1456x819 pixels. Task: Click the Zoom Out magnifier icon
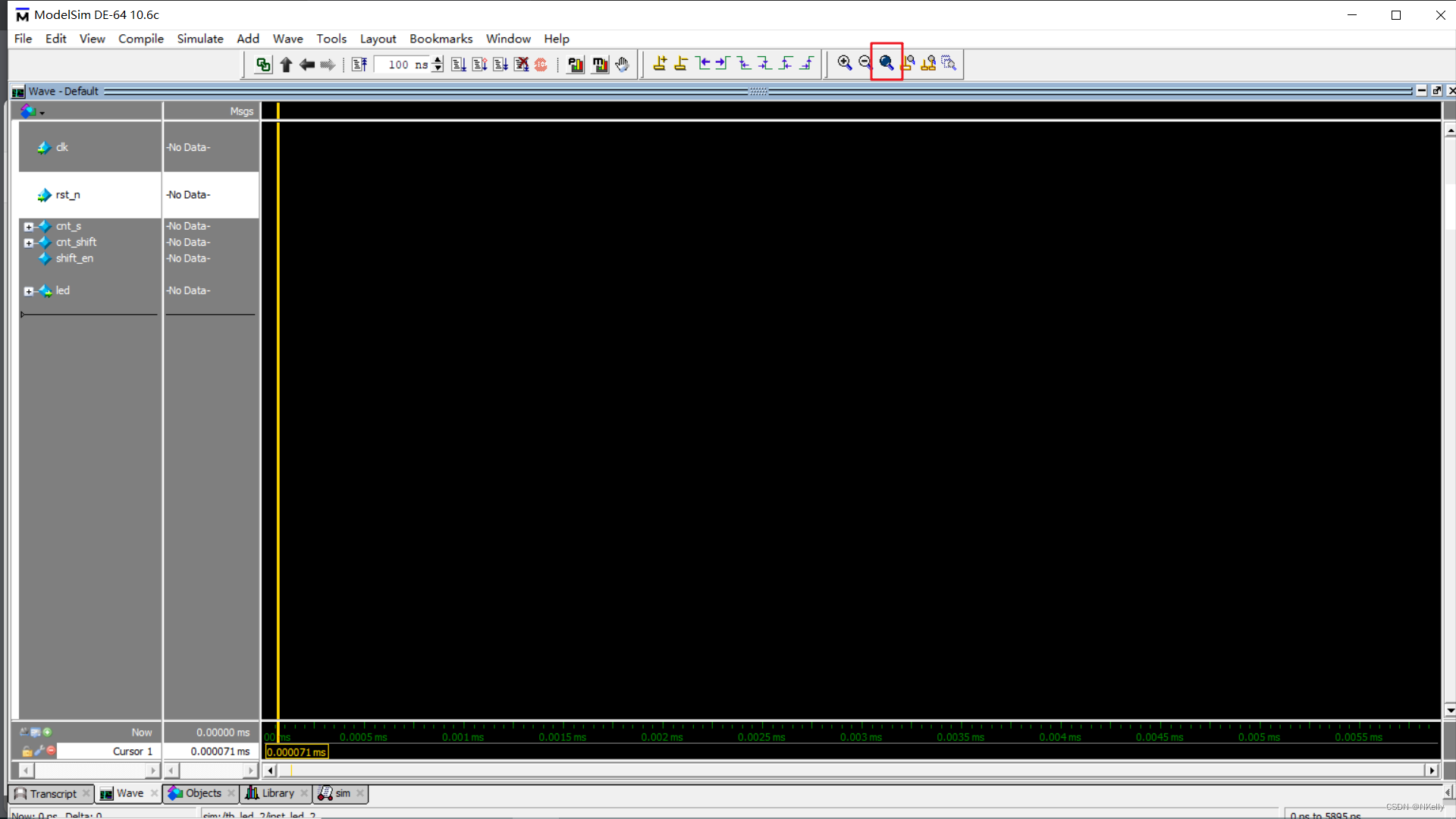pos(865,63)
